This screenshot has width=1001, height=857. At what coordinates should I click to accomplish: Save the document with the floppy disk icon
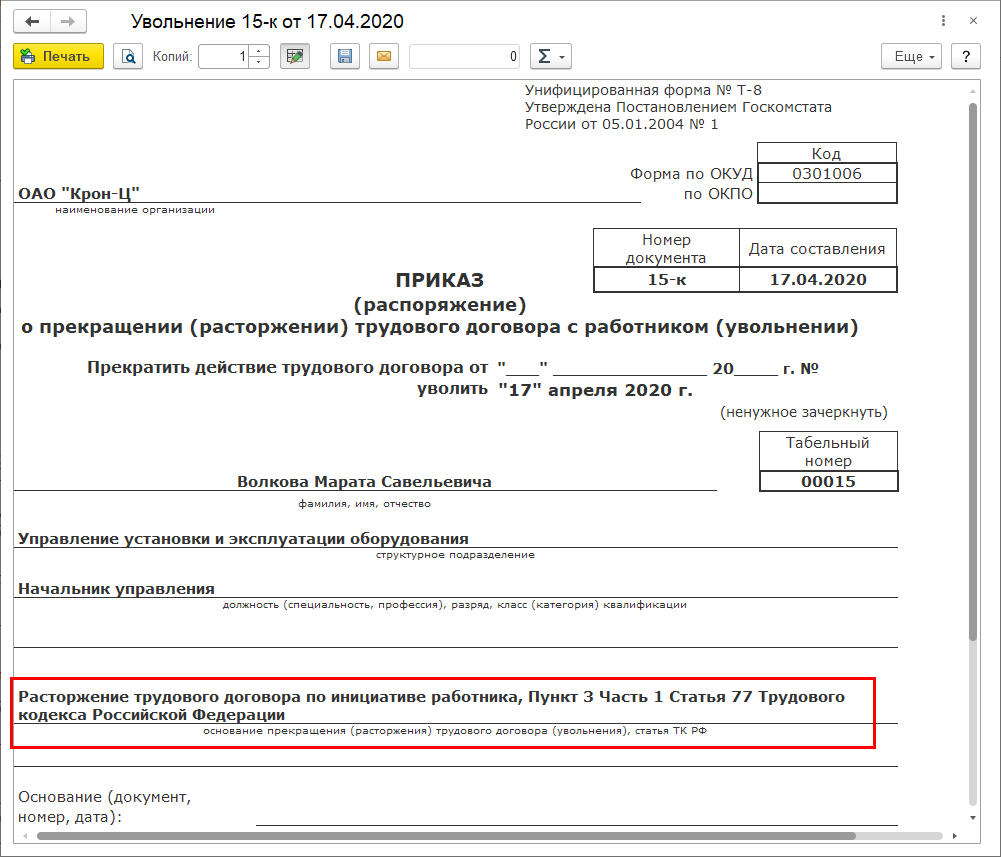(345, 56)
